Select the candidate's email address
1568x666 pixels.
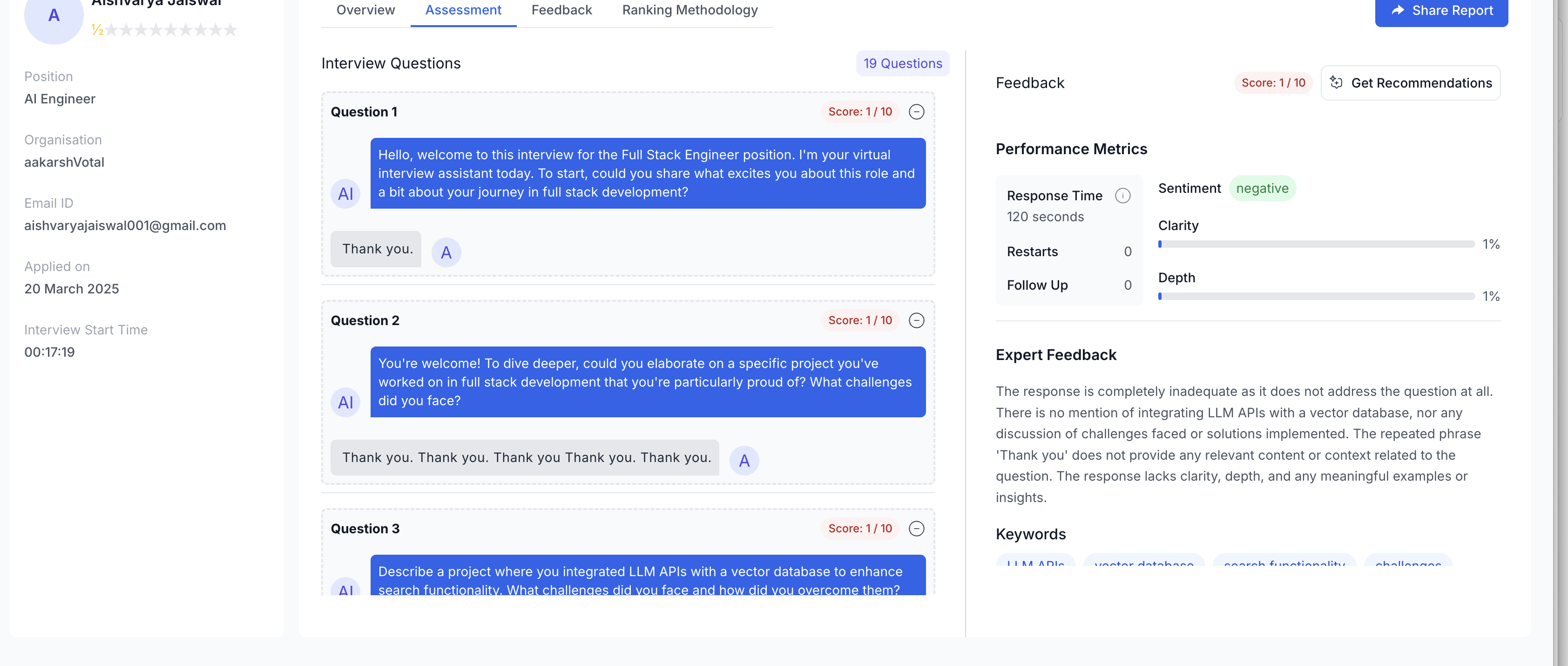point(125,225)
